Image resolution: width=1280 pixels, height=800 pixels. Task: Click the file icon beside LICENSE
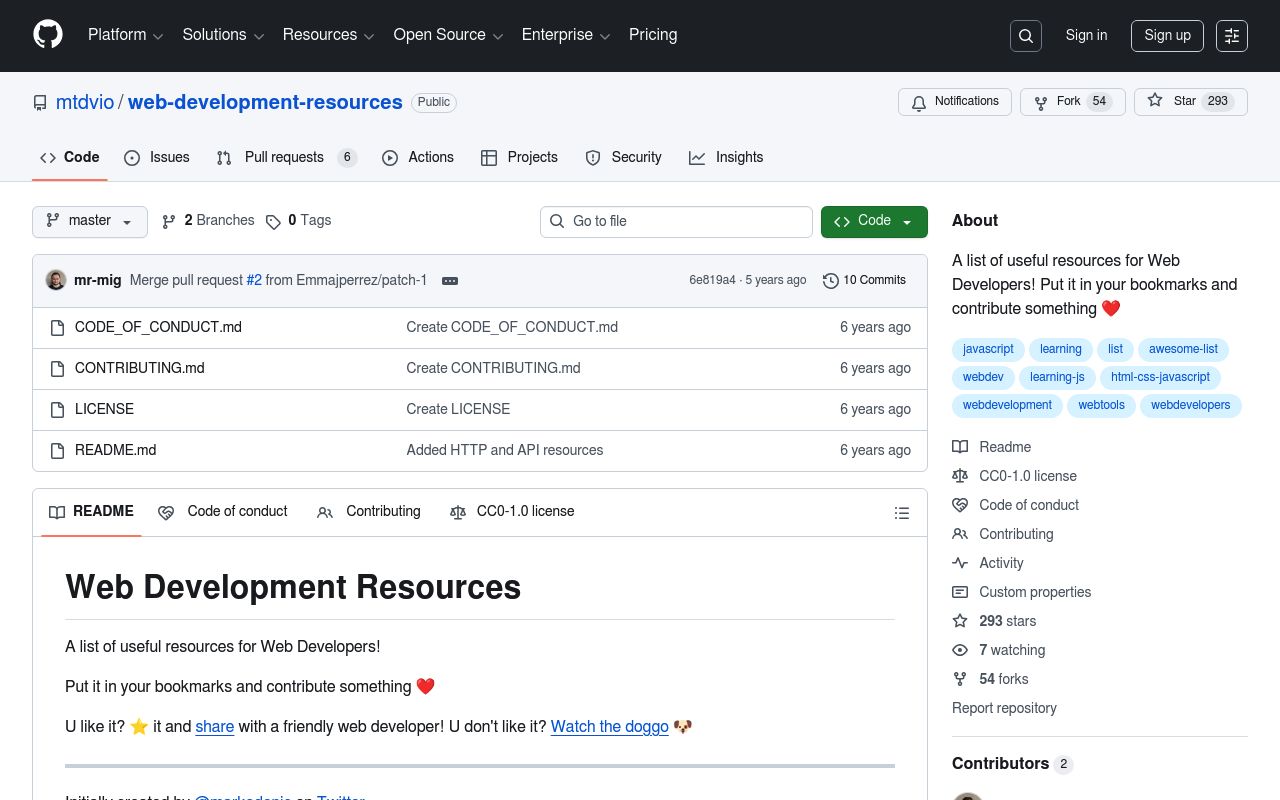pos(57,410)
